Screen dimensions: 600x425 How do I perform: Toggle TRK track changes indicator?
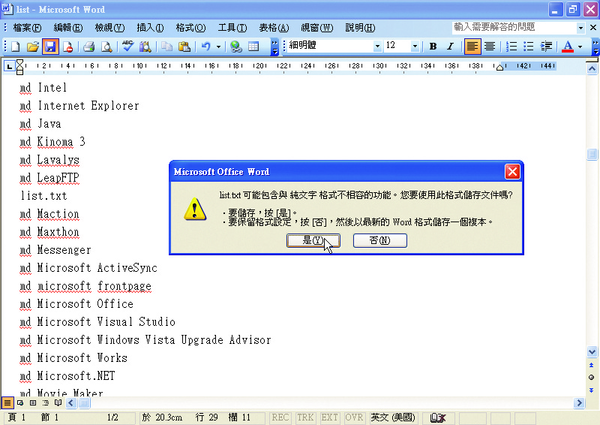coord(305,417)
